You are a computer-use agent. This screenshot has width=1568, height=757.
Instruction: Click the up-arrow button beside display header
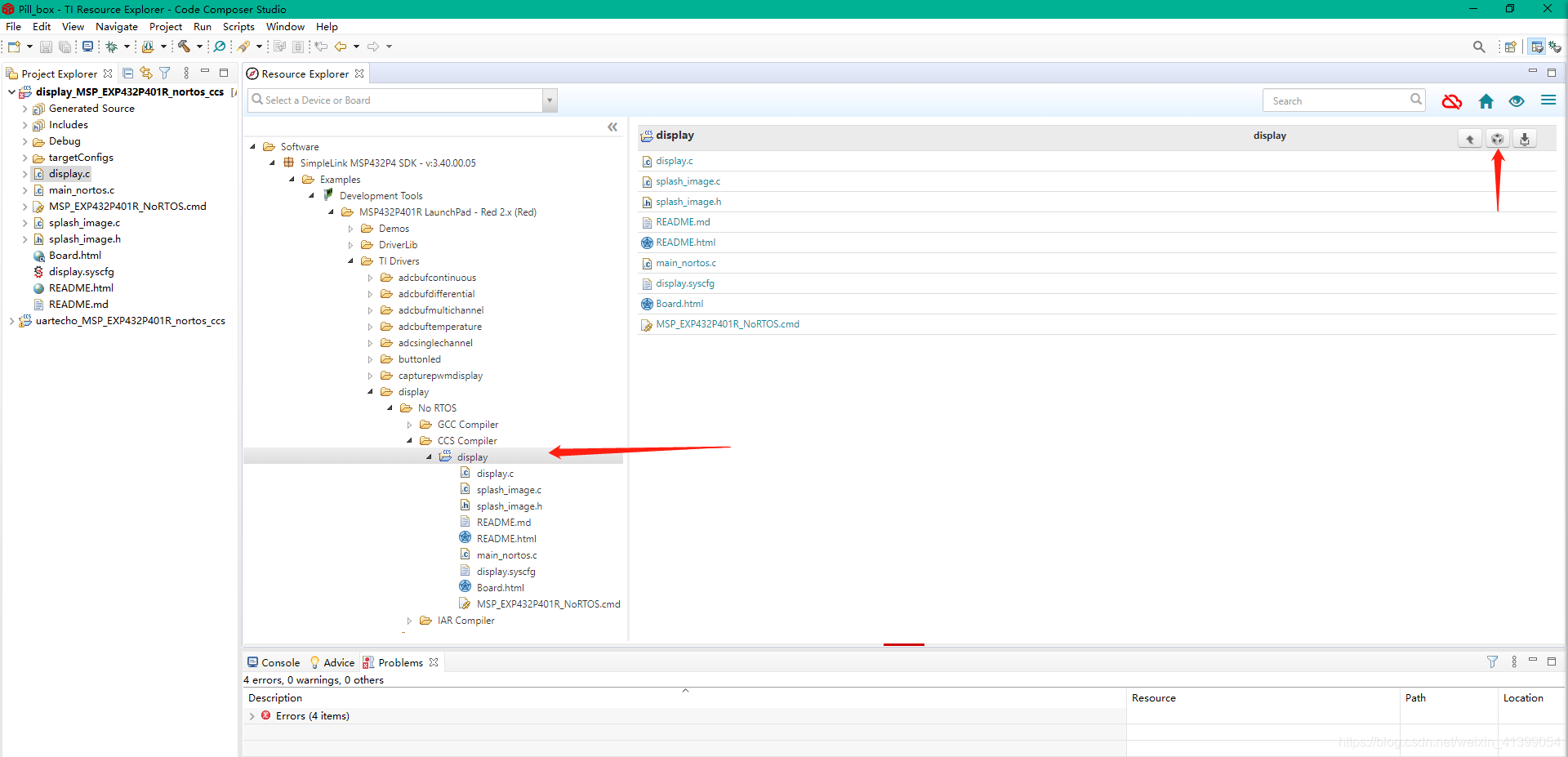(x=1470, y=139)
